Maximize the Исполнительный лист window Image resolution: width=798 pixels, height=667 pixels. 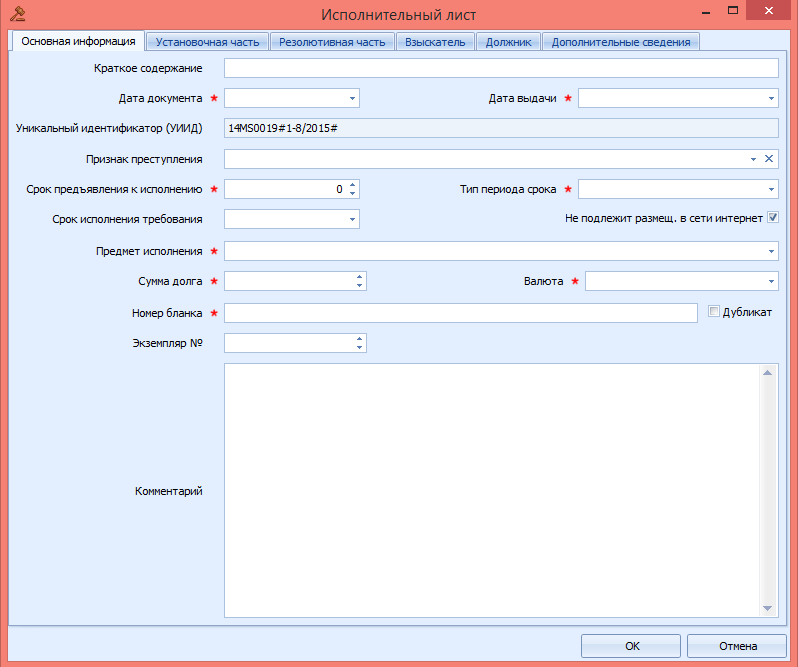pos(733,10)
